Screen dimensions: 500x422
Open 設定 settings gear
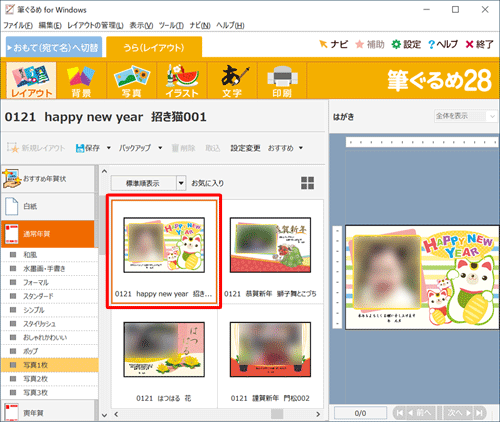406,44
